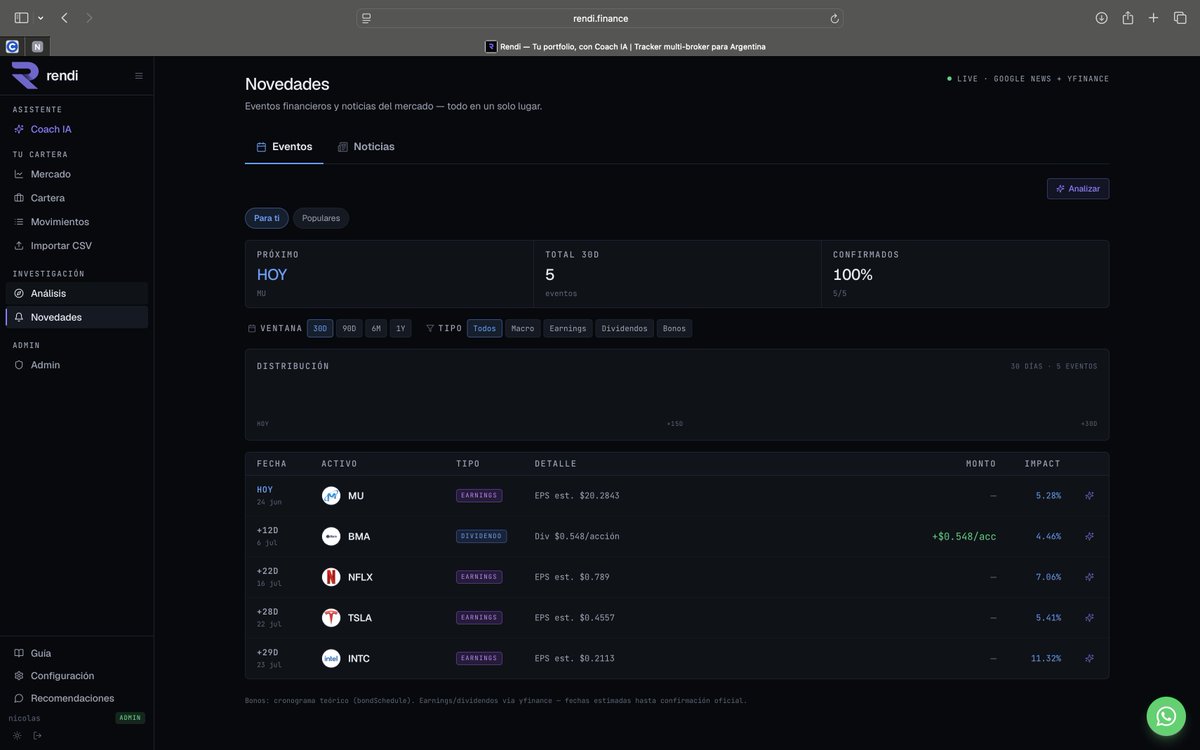Viewport: 1200px width, 750px height.
Task: Select the Para ti filter pill
Action: click(x=266, y=218)
